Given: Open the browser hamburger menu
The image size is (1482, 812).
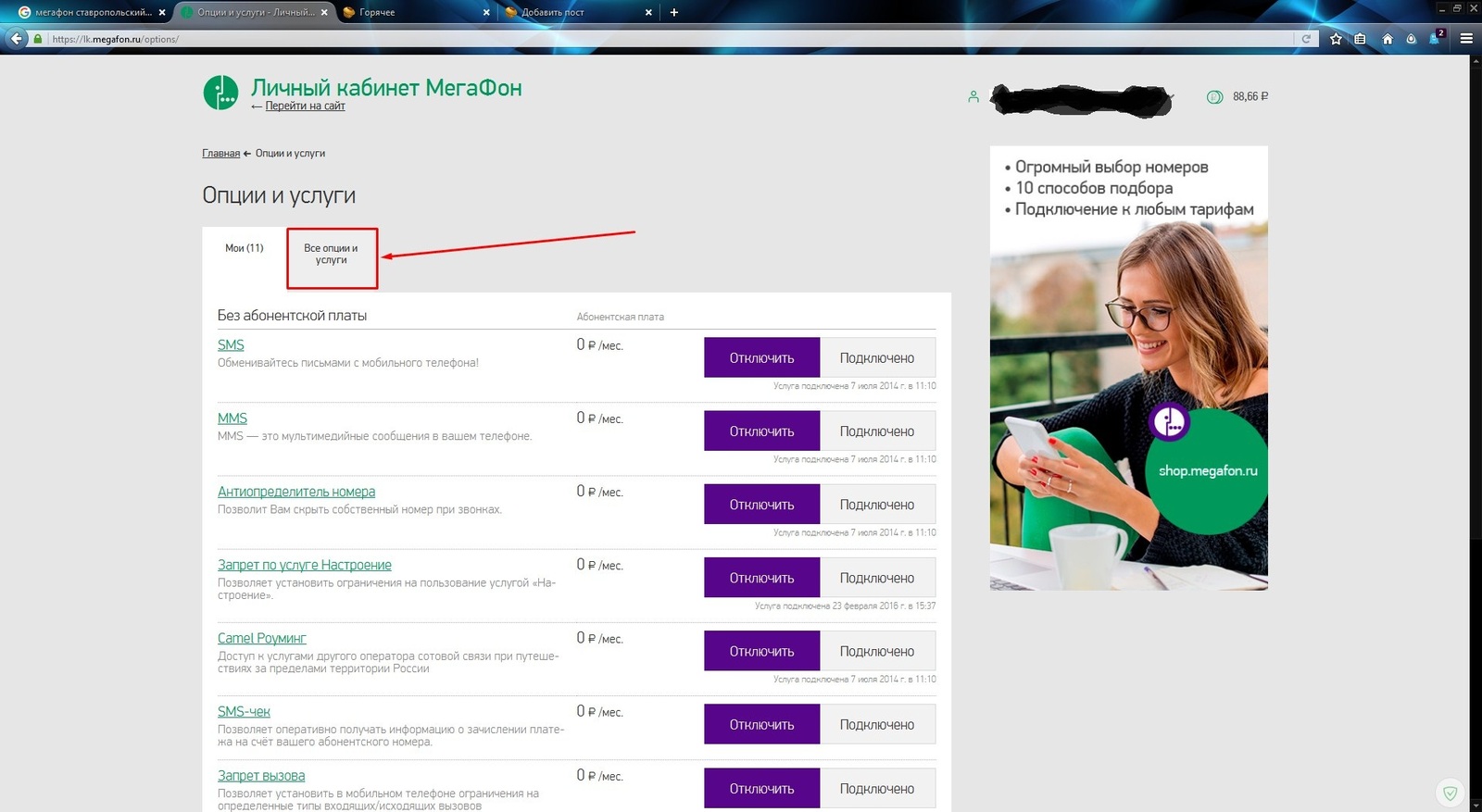Looking at the screenshot, I should pos(1466,39).
